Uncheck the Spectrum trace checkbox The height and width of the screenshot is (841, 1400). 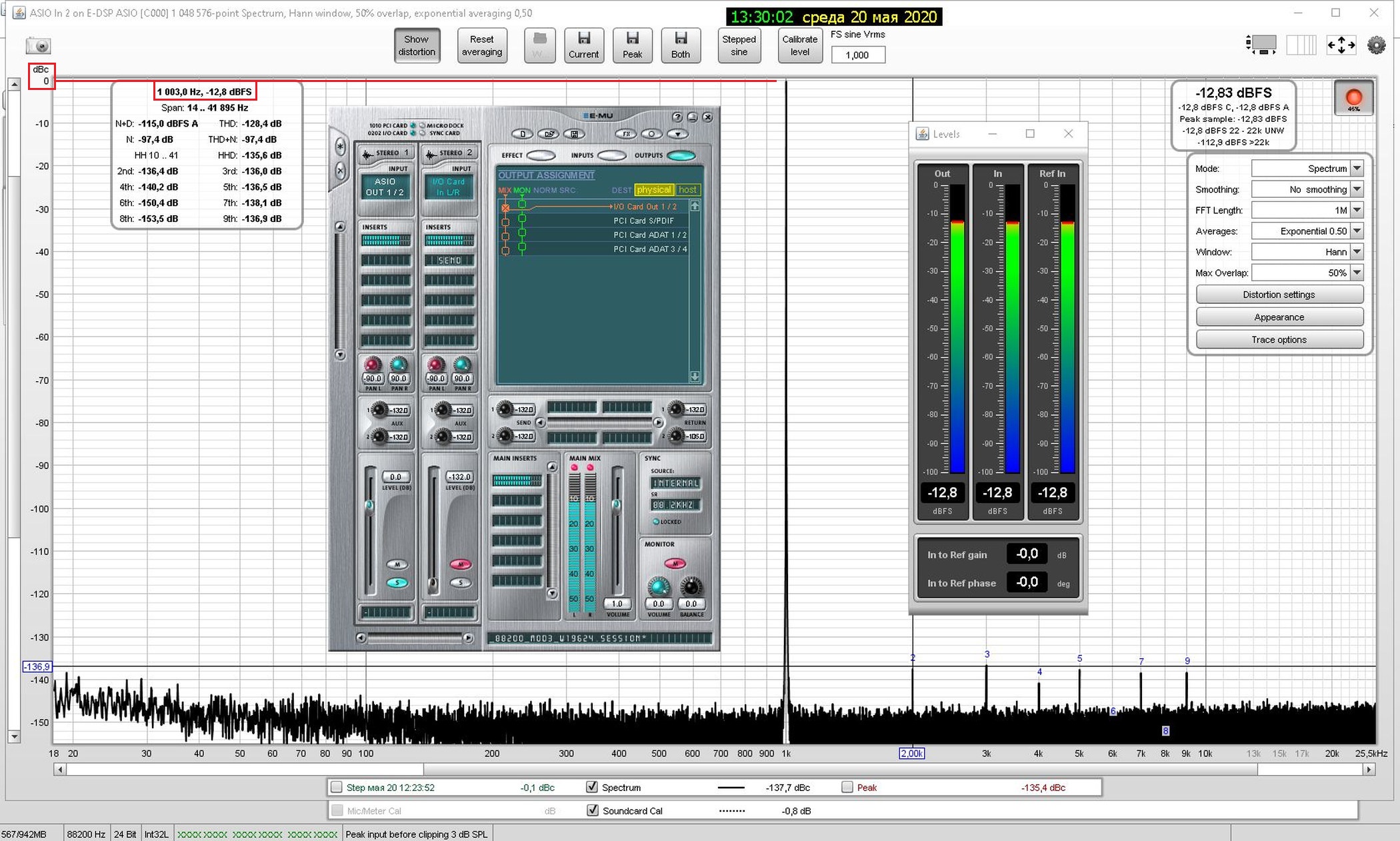click(x=591, y=787)
